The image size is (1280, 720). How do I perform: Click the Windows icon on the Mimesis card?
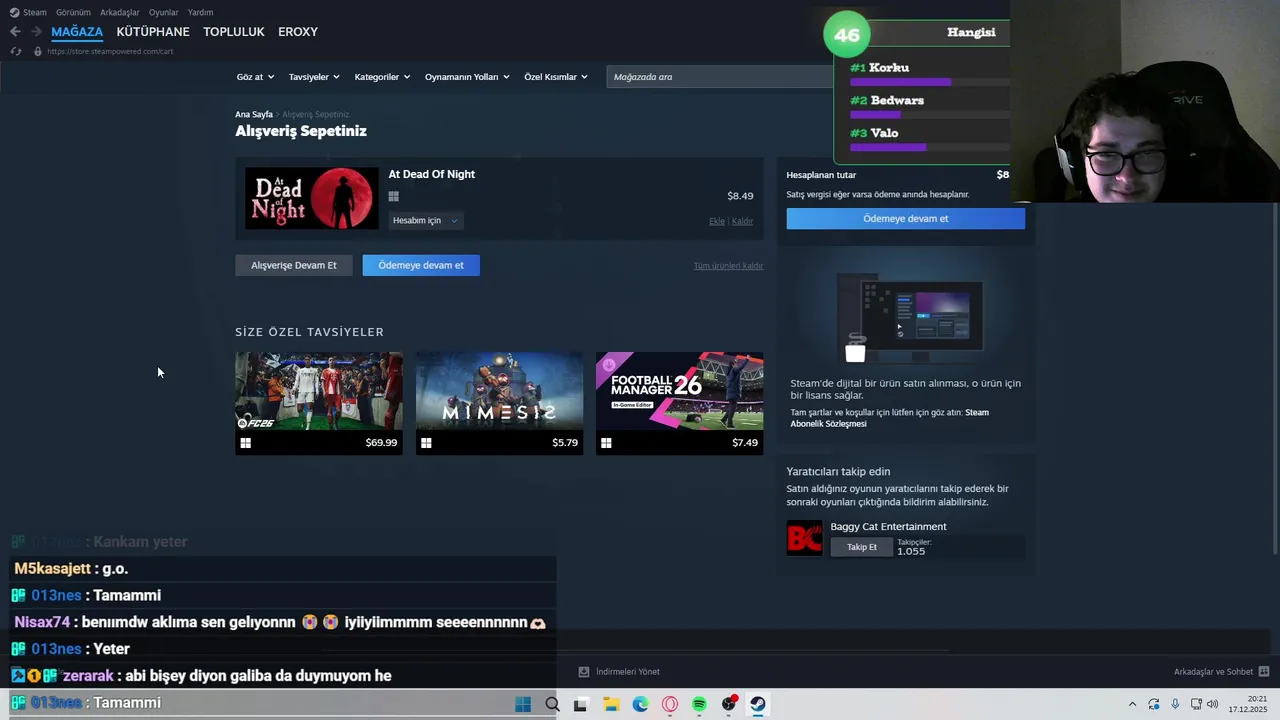click(x=426, y=443)
